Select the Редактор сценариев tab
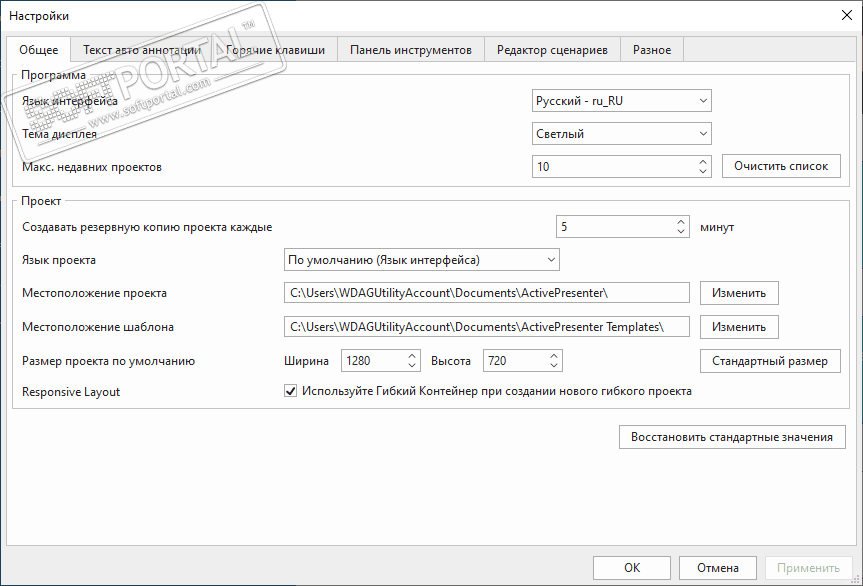 point(552,49)
